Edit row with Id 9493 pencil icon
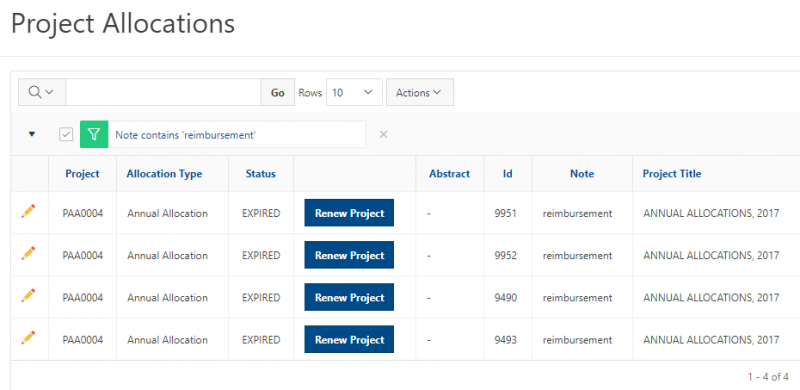The height and width of the screenshot is (390, 800). 29,337
